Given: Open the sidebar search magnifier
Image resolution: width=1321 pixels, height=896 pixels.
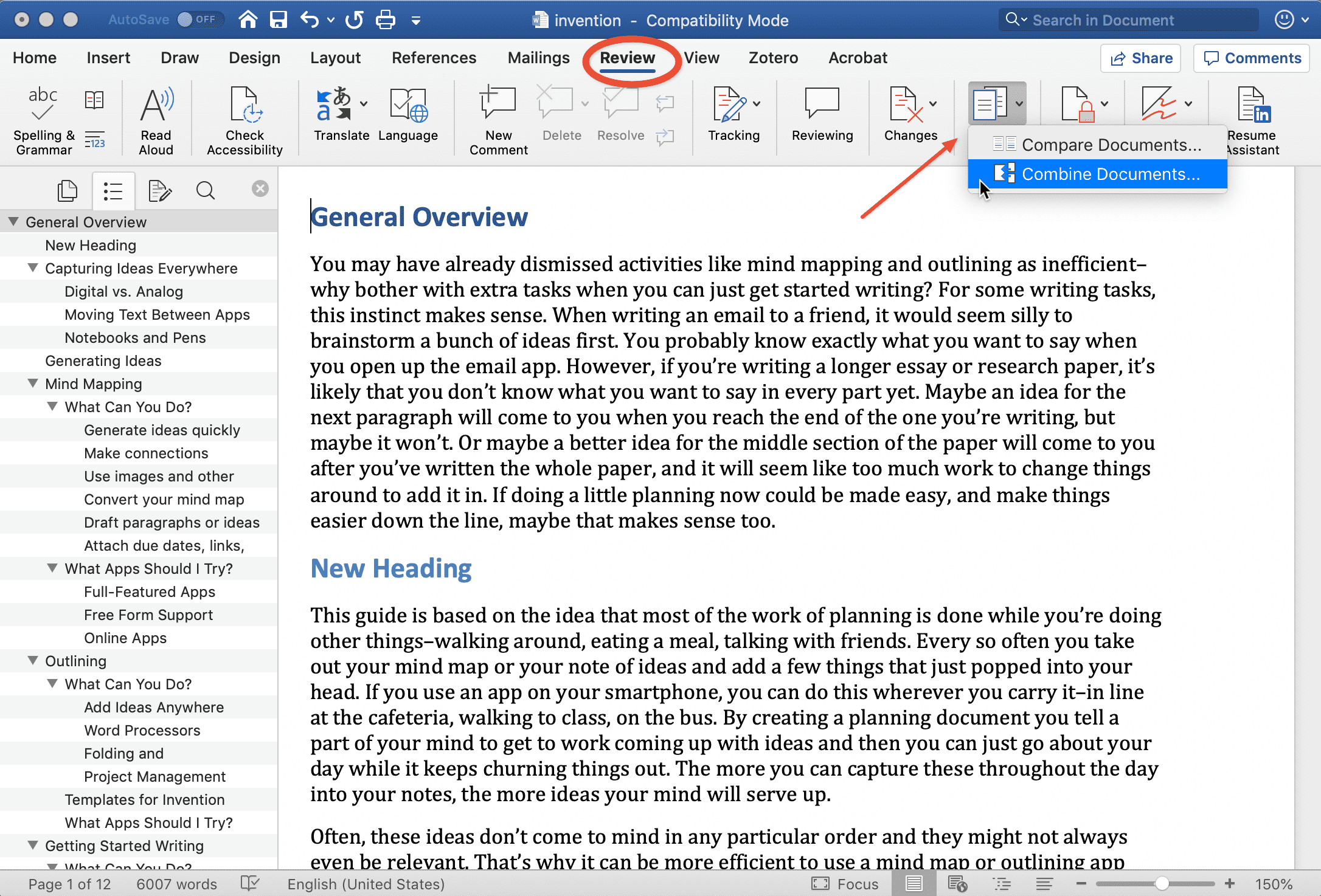Looking at the screenshot, I should (206, 191).
